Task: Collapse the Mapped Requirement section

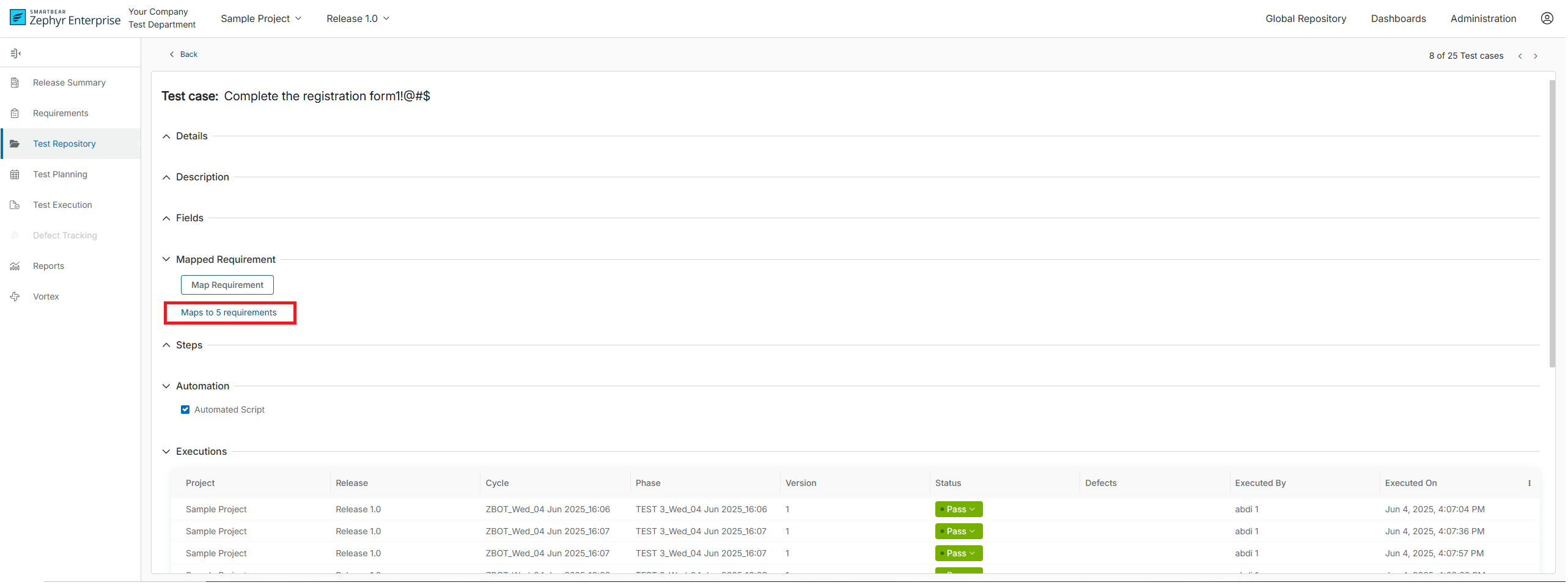Action: [166, 259]
